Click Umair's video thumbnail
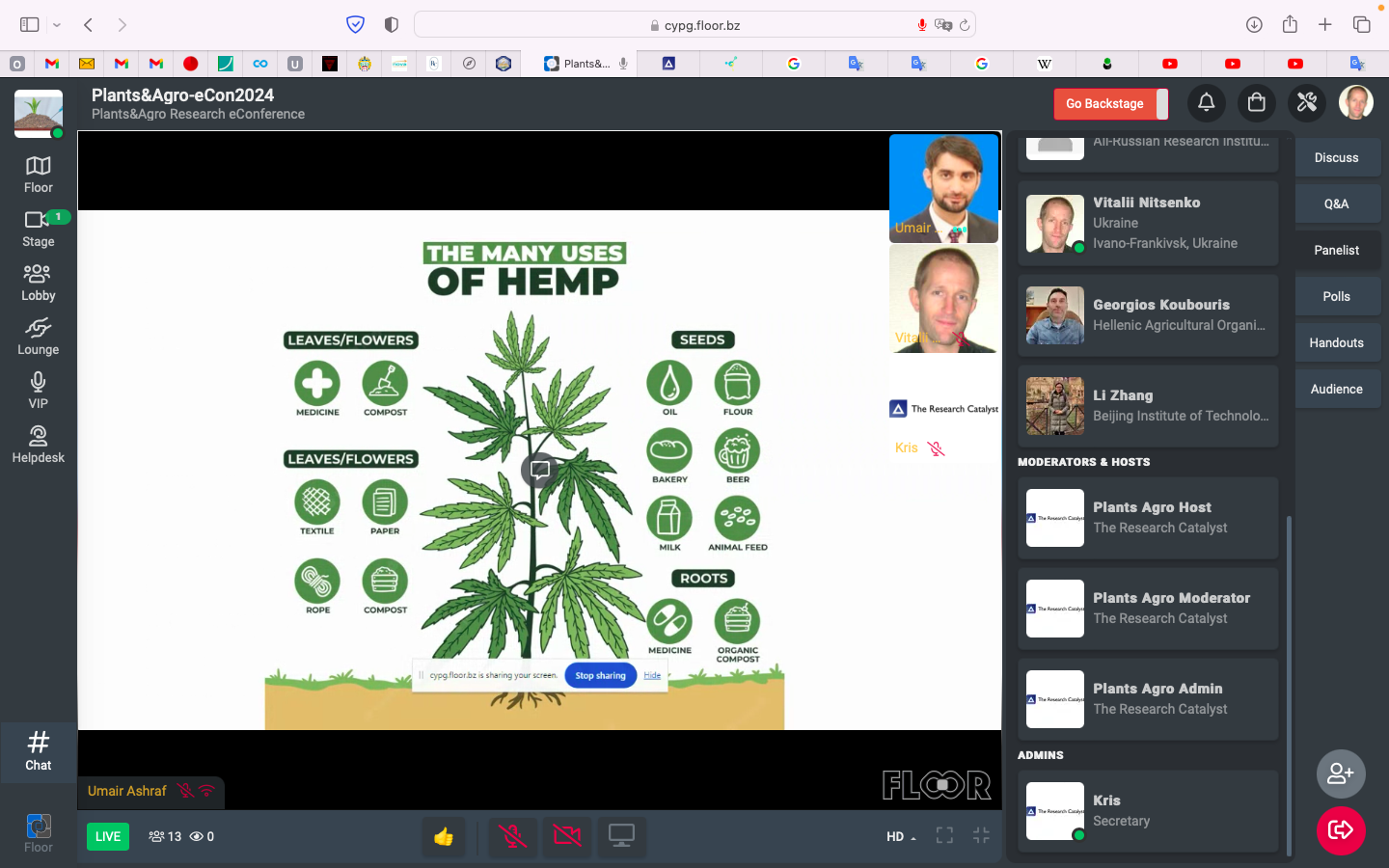The height and width of the screenshot is (868, 1389). coord(943,188)
